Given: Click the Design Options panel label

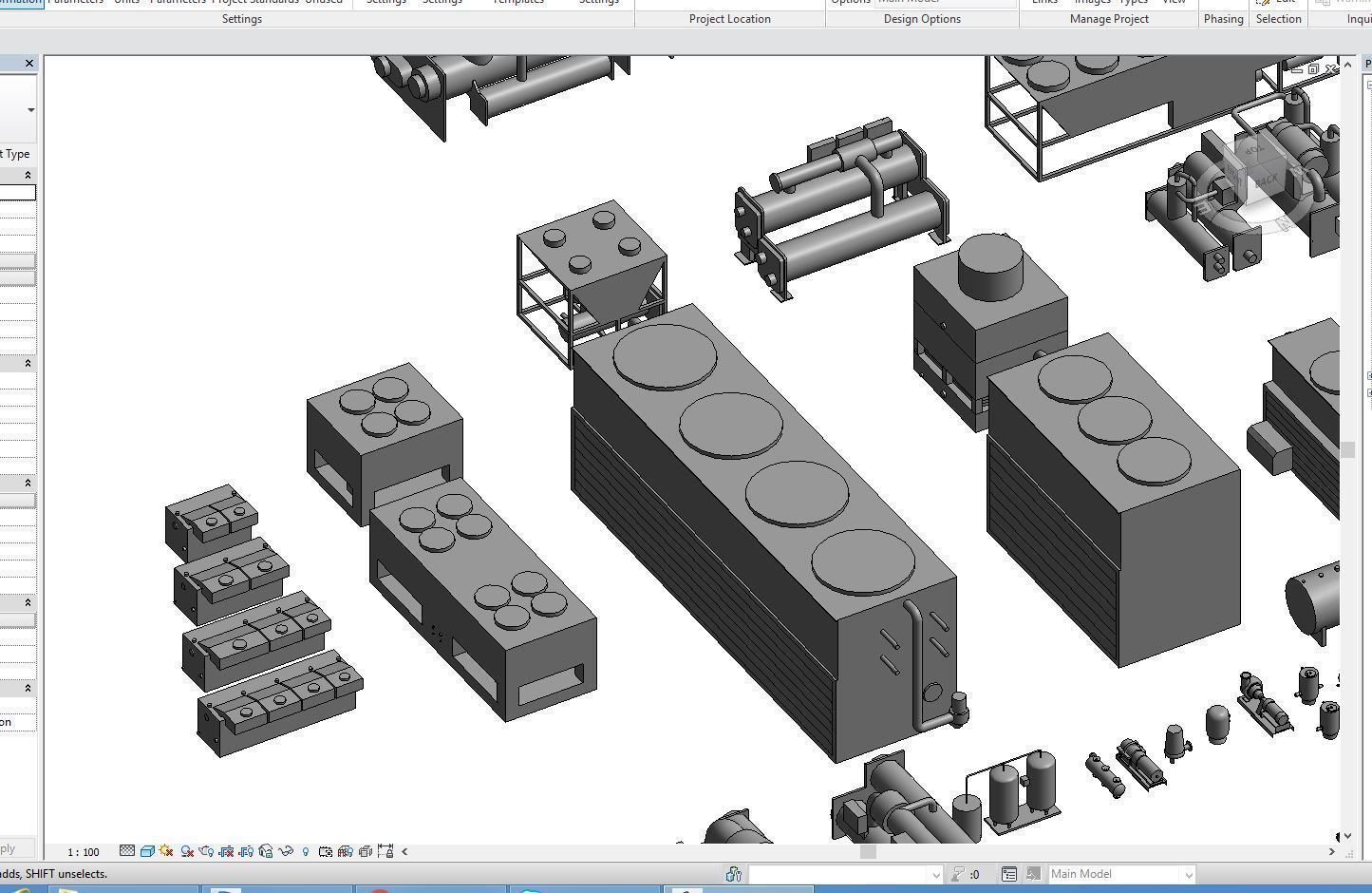Looking at the screenshot, I should (x=921, y=19).
